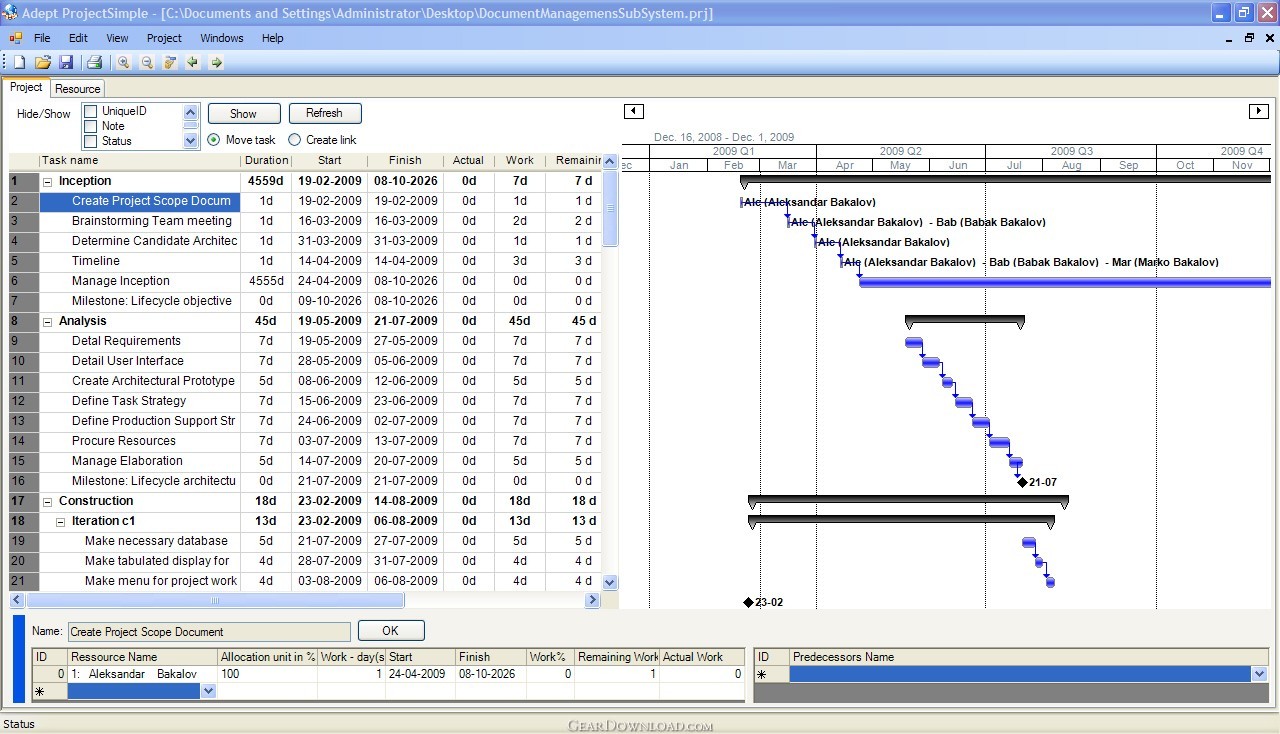Viewport: 1280px width, 734px height.
Task: Click the Aleksandar Bakalov resource cell
Action: pos(142,674)
